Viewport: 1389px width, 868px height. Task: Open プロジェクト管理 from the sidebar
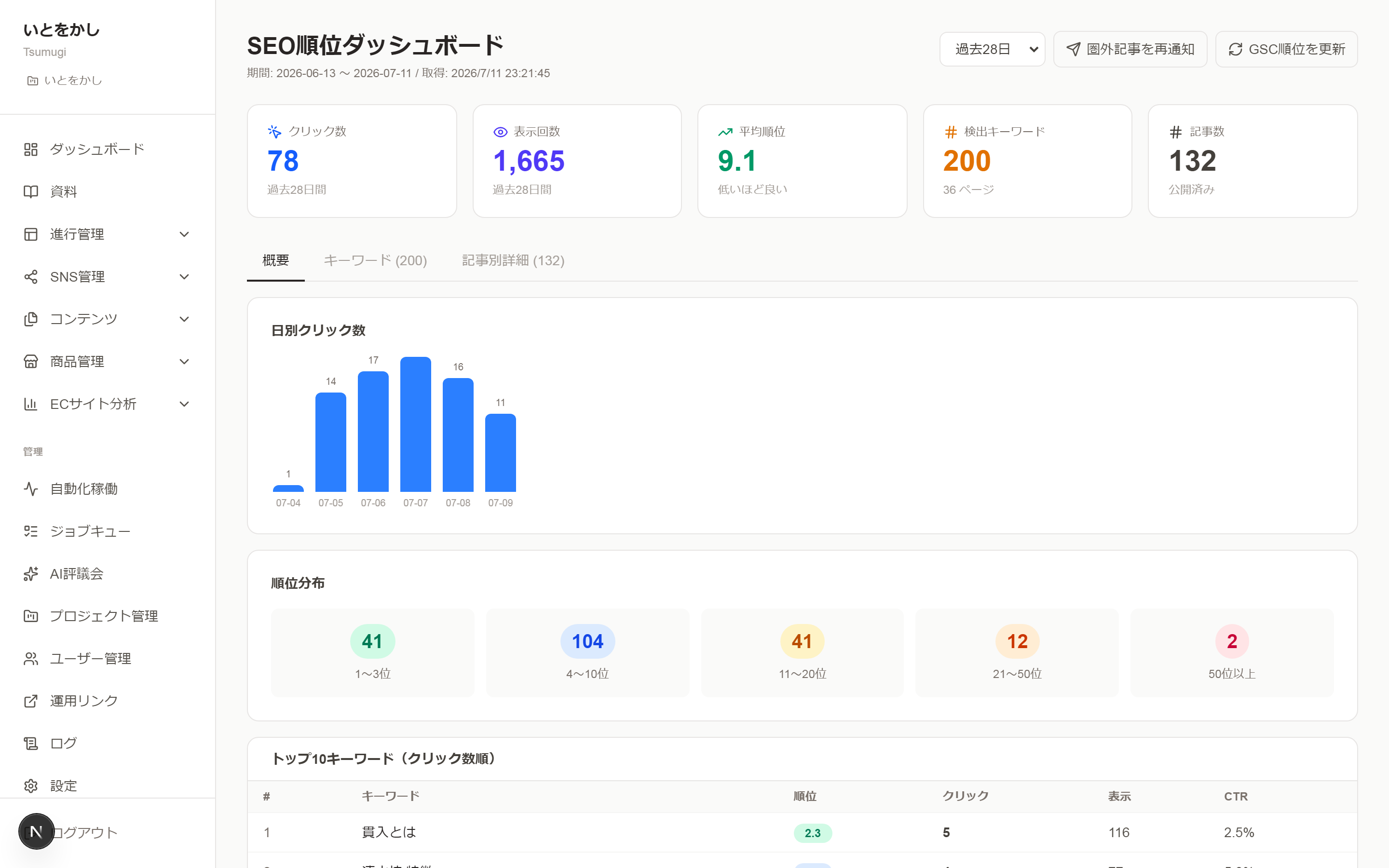(108, 616)
